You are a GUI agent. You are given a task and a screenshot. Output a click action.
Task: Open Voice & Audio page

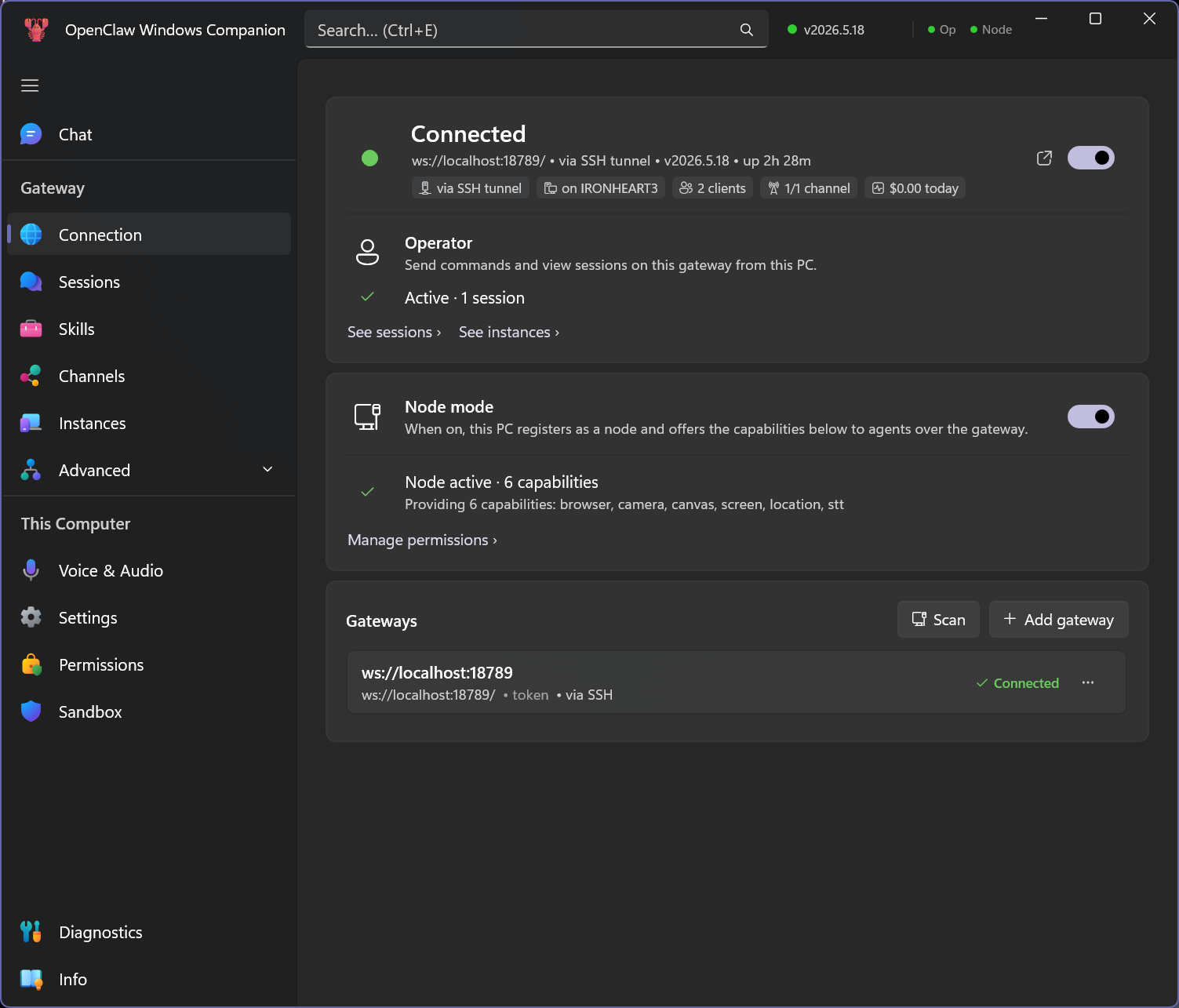(x=149, y=571)
